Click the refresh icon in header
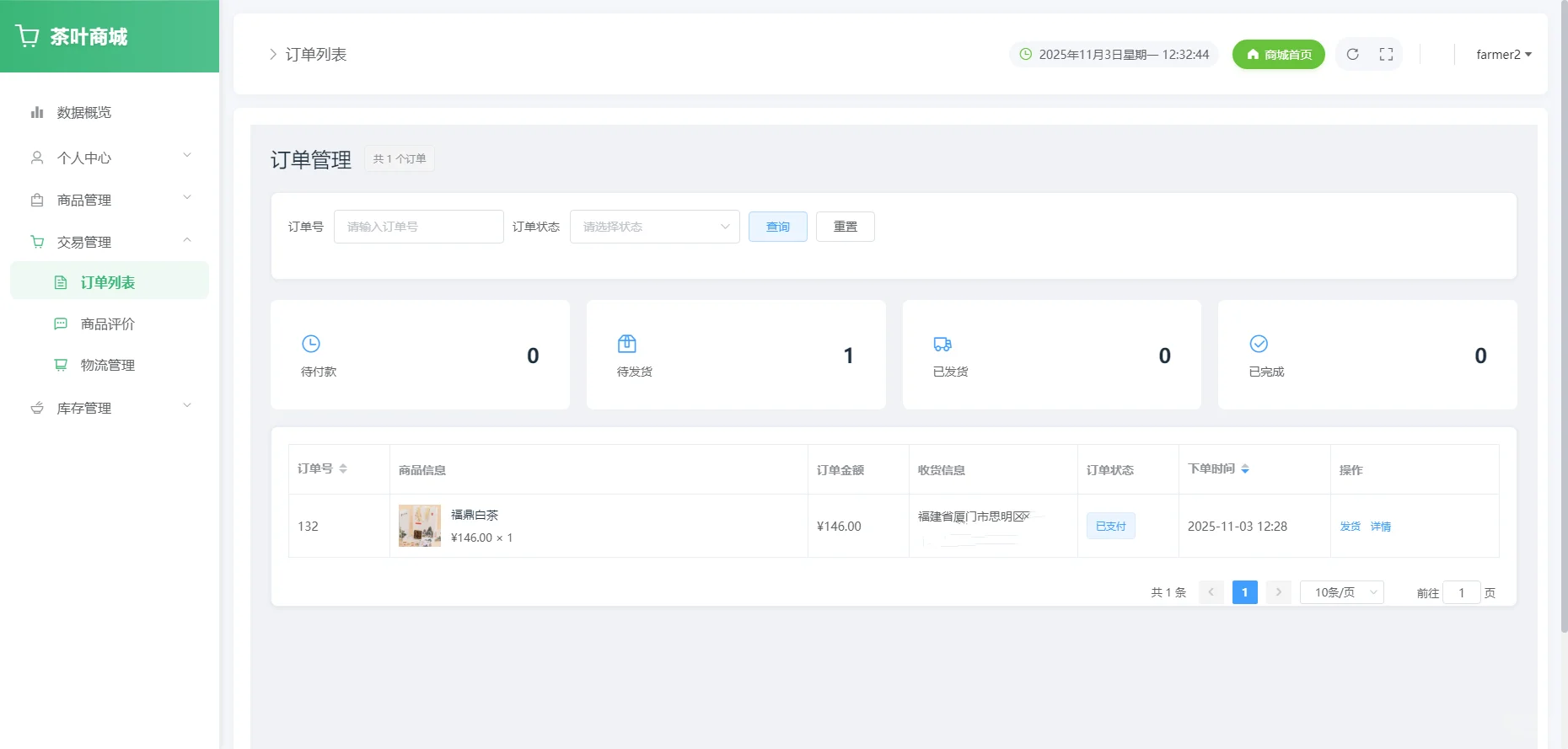The width and height of the screenshot is (1568, 749). 1352,54
